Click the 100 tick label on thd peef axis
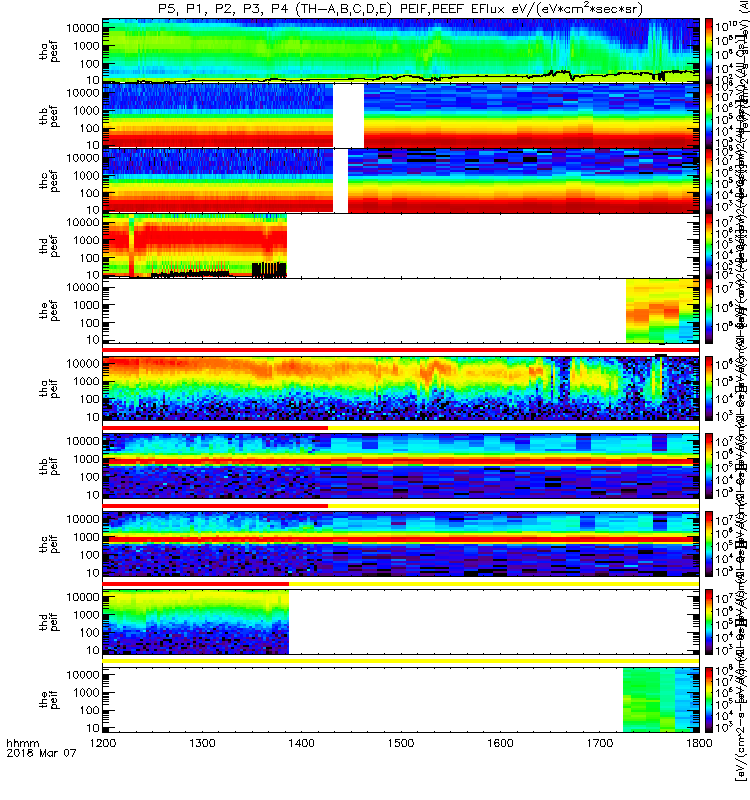This screenshot has height=800, width=750. pyautogui.click(x=89, y=258)
